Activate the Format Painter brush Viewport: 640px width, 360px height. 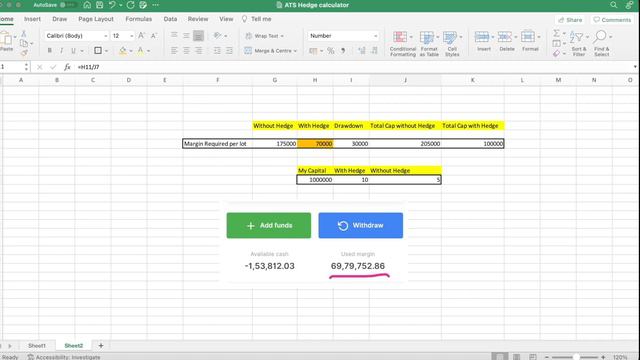[24, 53]
